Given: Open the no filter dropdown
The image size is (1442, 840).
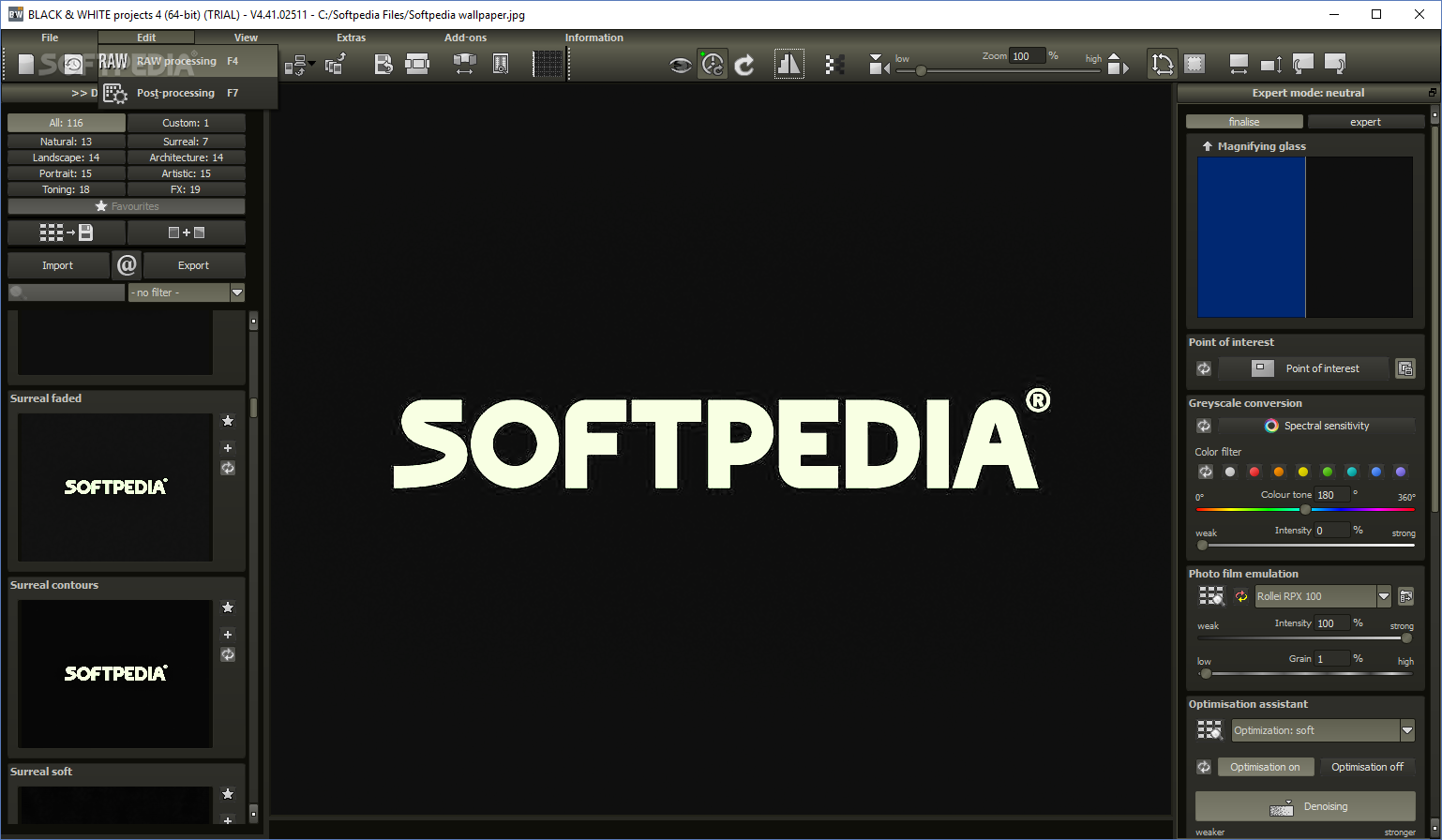Looking at the screenshot, I should (187, 292).
